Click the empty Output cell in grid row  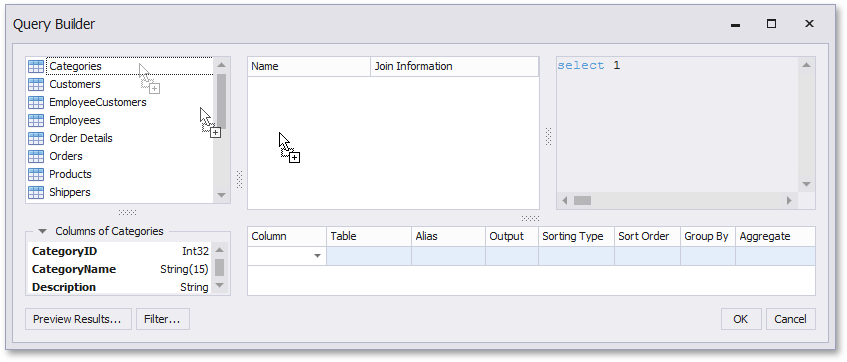click(x=512, y=256)
